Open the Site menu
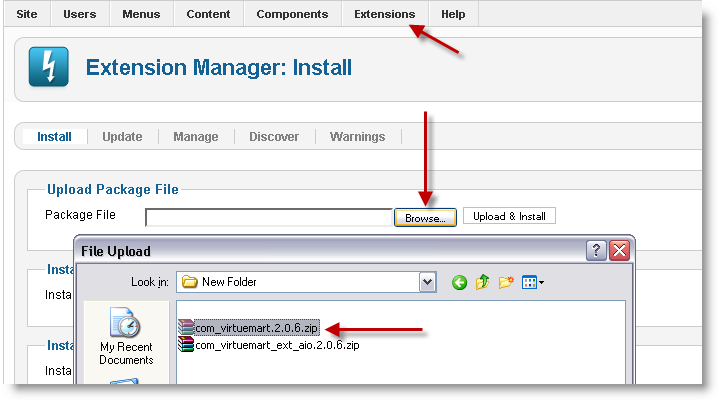718x400 pixels. point(28,14)
